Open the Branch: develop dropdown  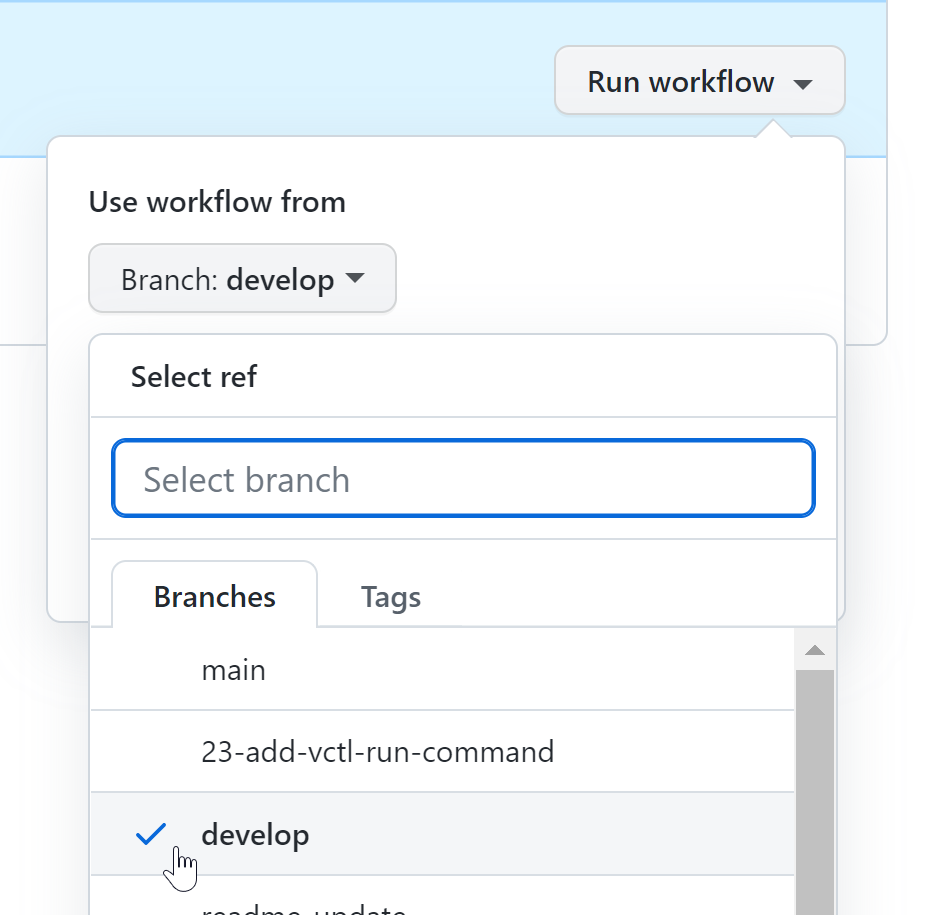tap(242, 278)
